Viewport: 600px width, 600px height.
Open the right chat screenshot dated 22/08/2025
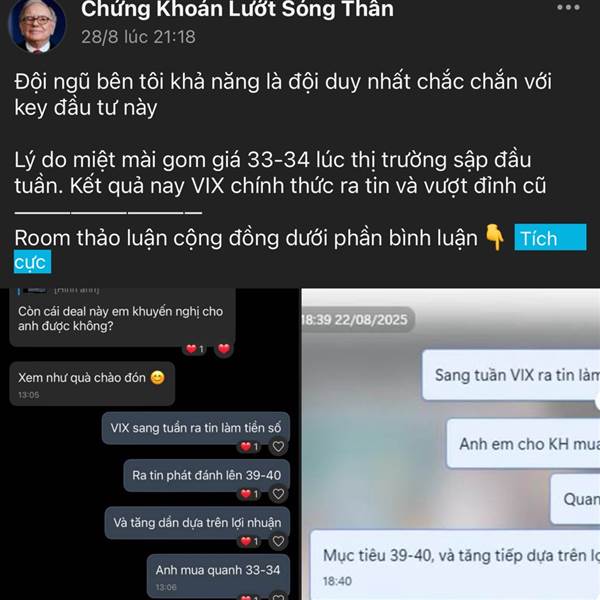[451, 444]
